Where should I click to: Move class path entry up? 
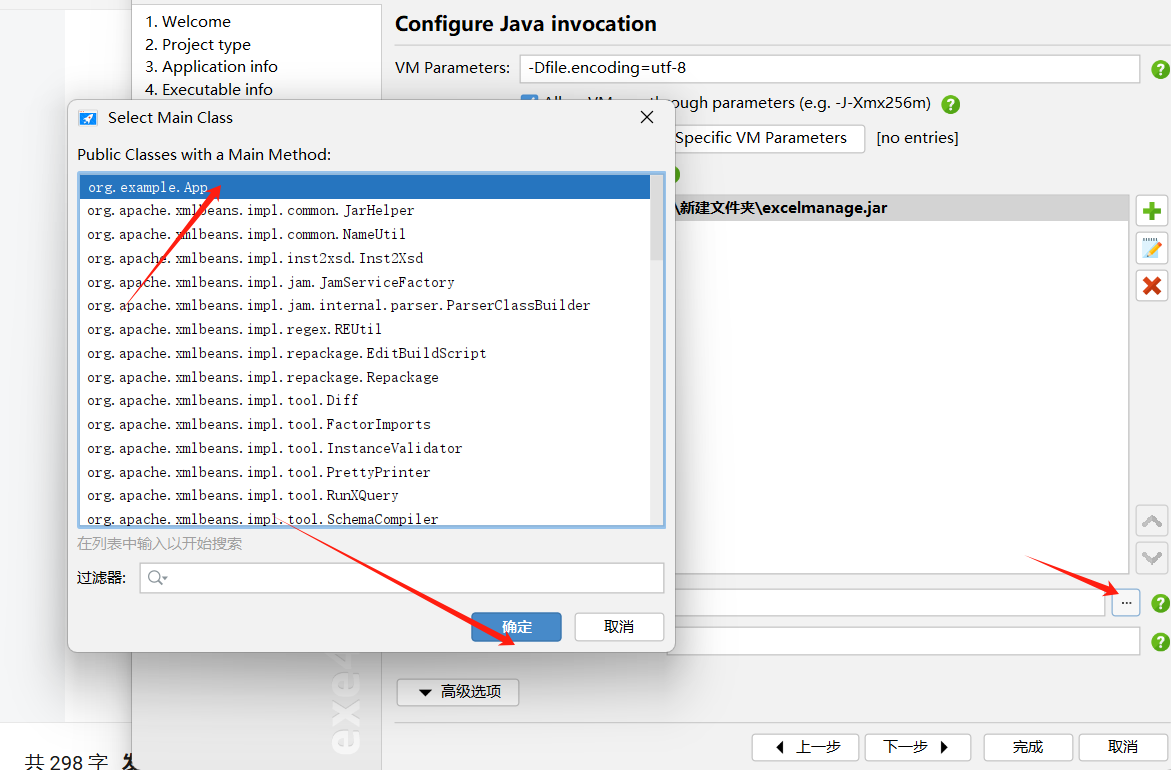point(1152,521)
